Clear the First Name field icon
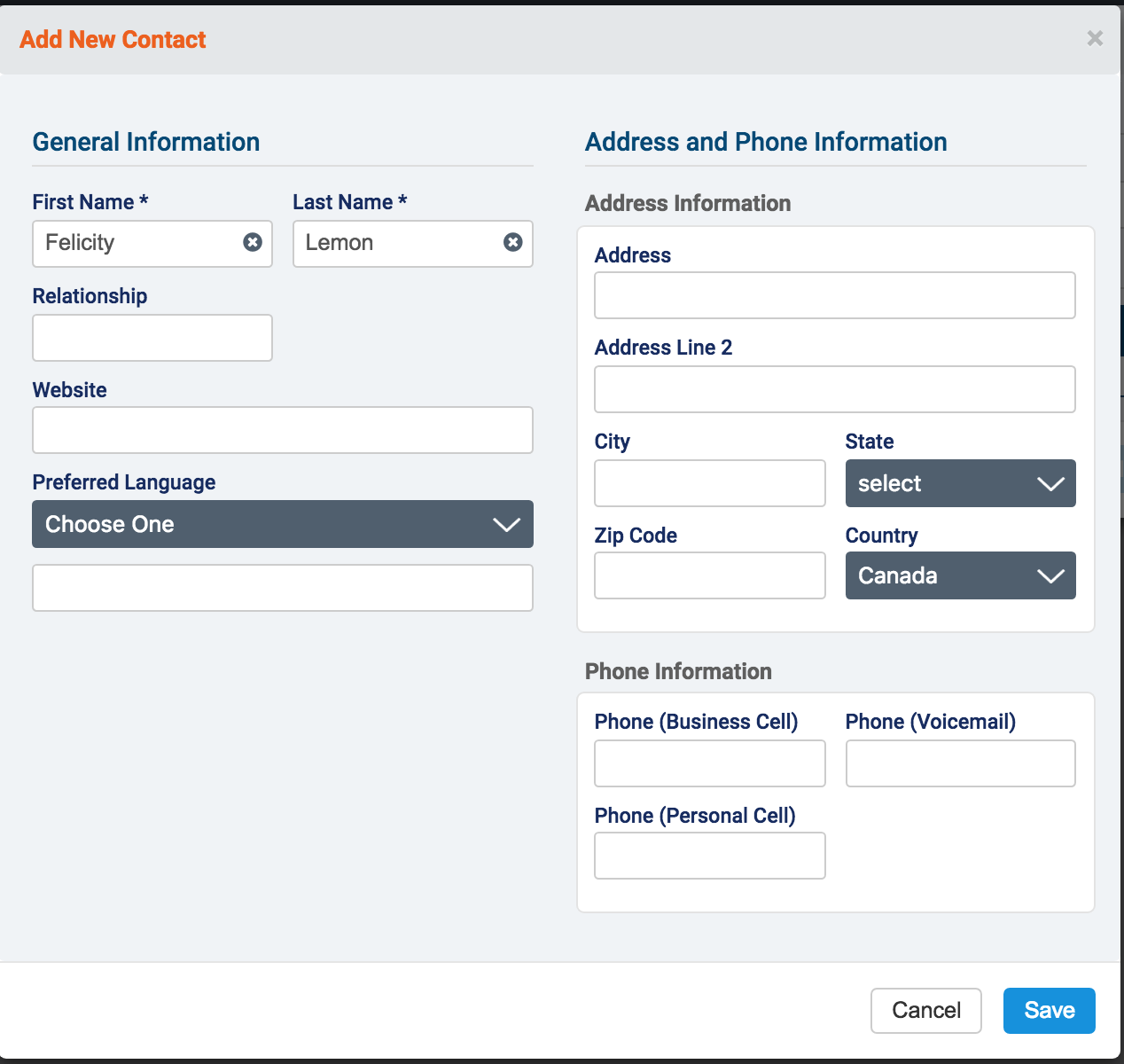Screen dimensions: 1124x1064 (x=253, y=243)
